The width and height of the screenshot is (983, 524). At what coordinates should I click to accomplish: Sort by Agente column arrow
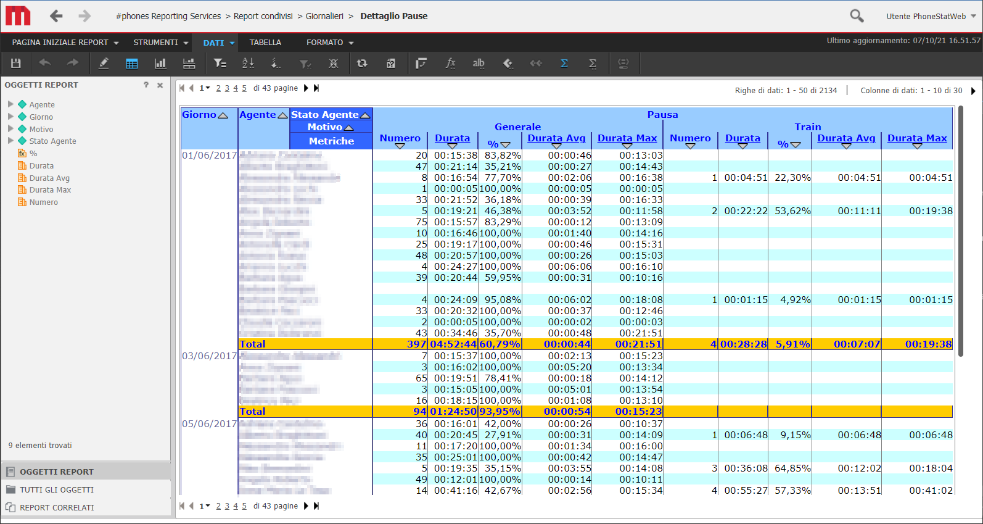click(282, 115)
